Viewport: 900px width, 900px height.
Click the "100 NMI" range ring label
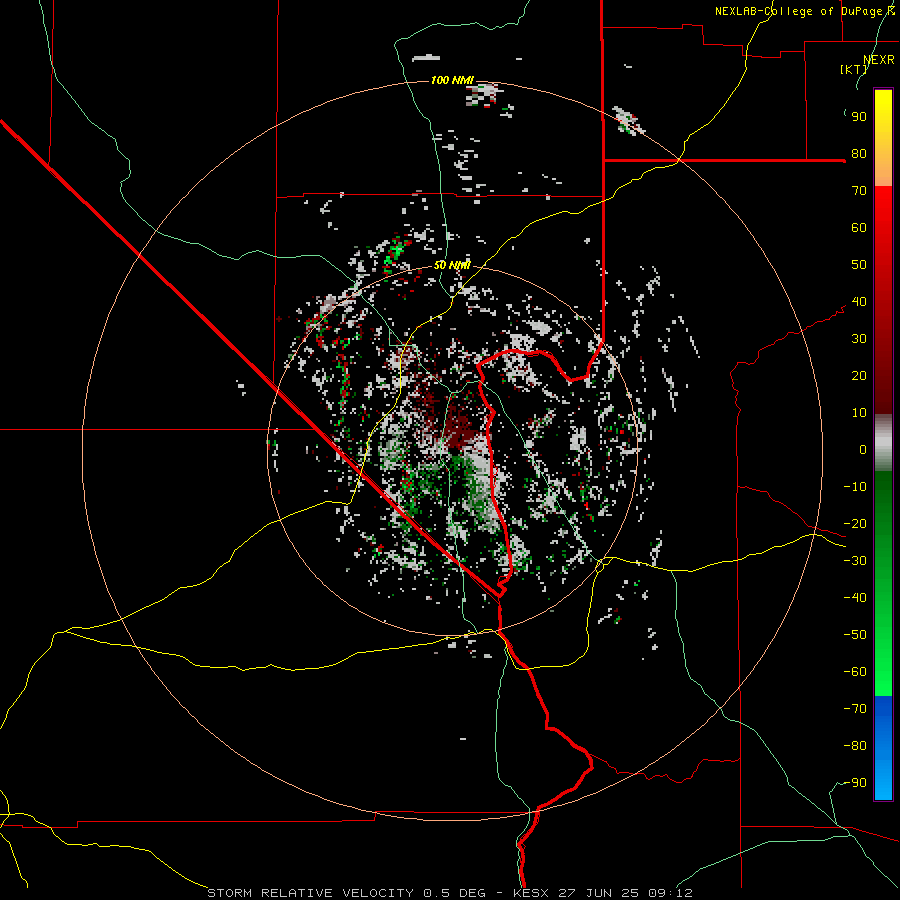pos(452,80)
